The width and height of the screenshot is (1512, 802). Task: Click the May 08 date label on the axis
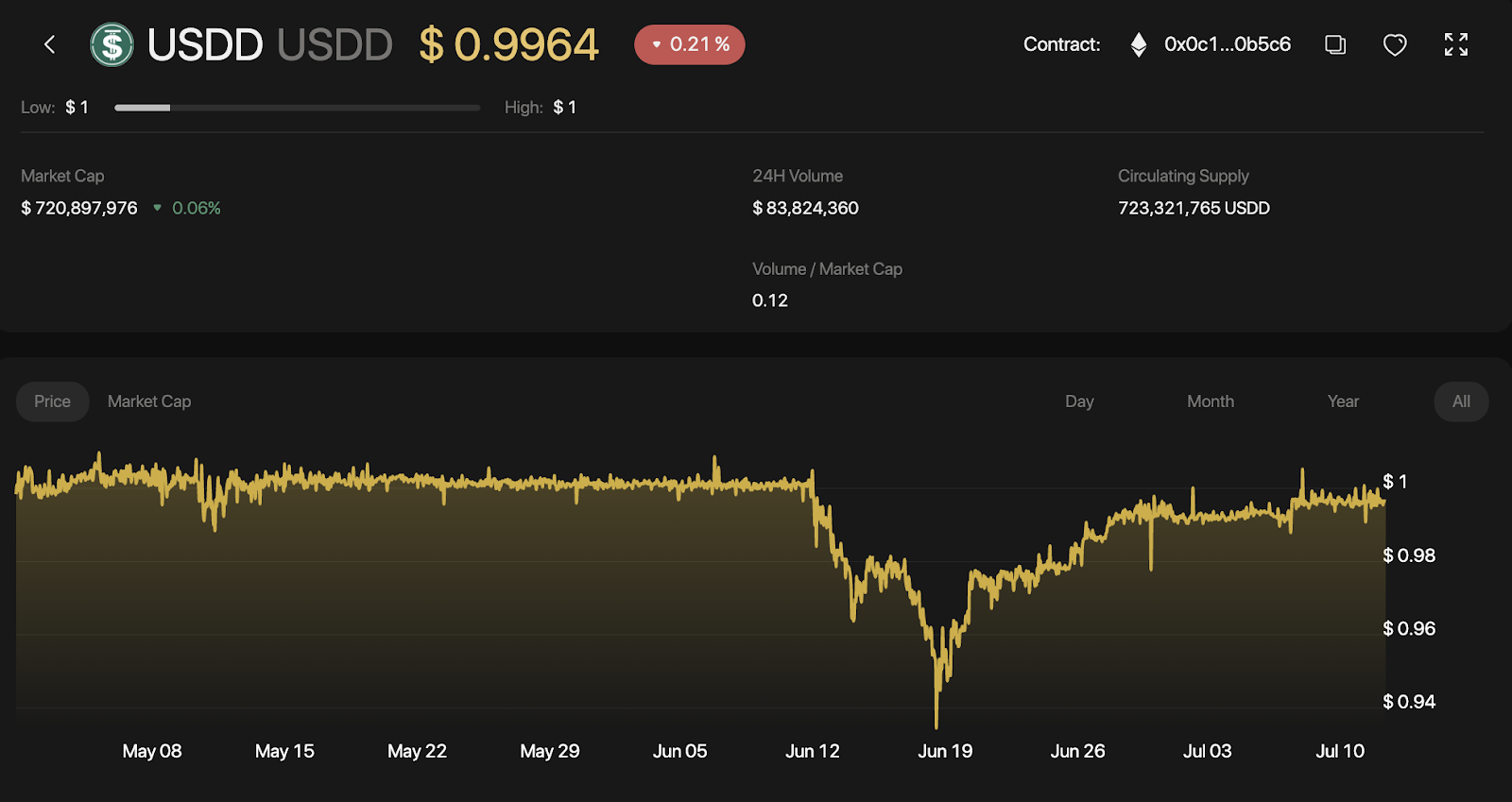pyautogui.click(x=152, y=751)
